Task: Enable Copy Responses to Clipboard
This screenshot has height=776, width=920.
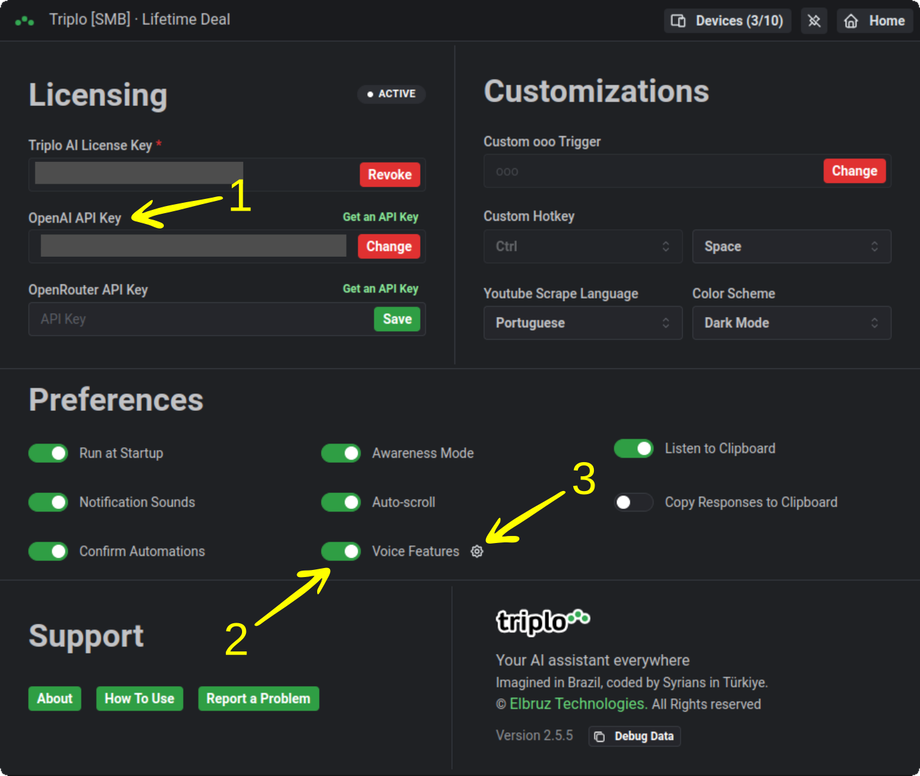Action: [x=633, y=502]
